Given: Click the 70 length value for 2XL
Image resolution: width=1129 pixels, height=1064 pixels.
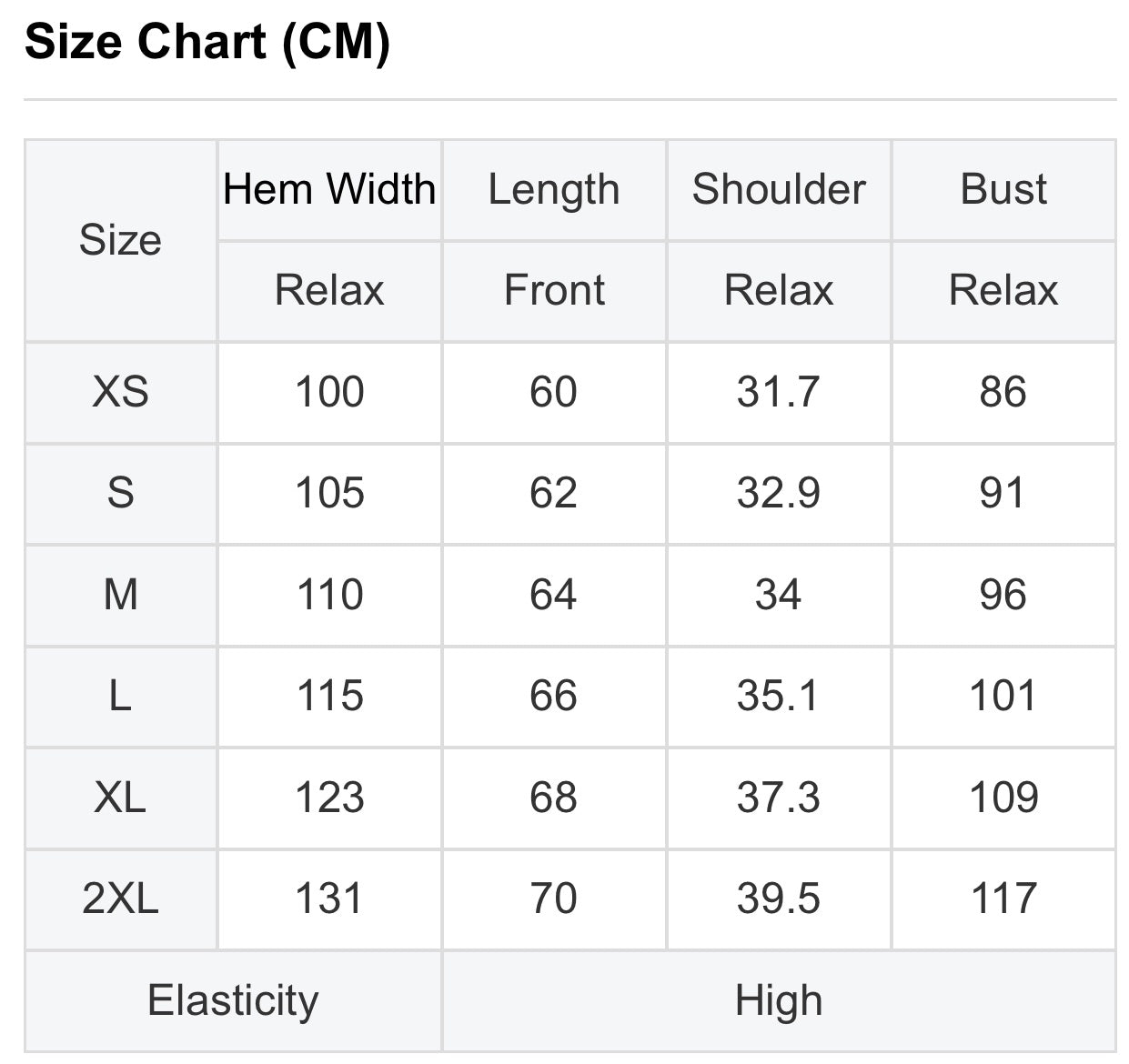Looking at the screenshot, I should point(554,898).
